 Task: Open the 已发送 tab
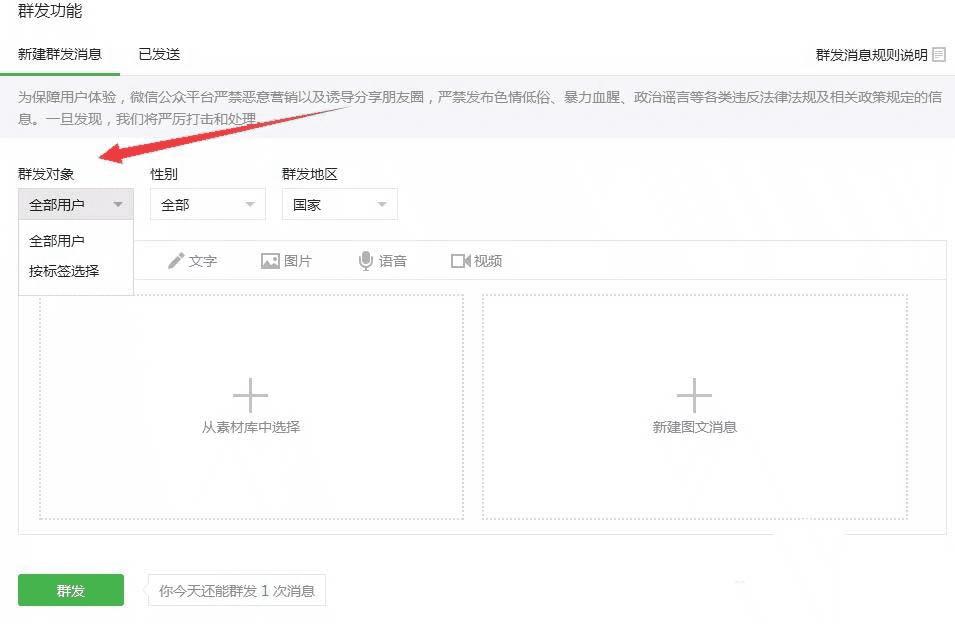tap(159, 54)
